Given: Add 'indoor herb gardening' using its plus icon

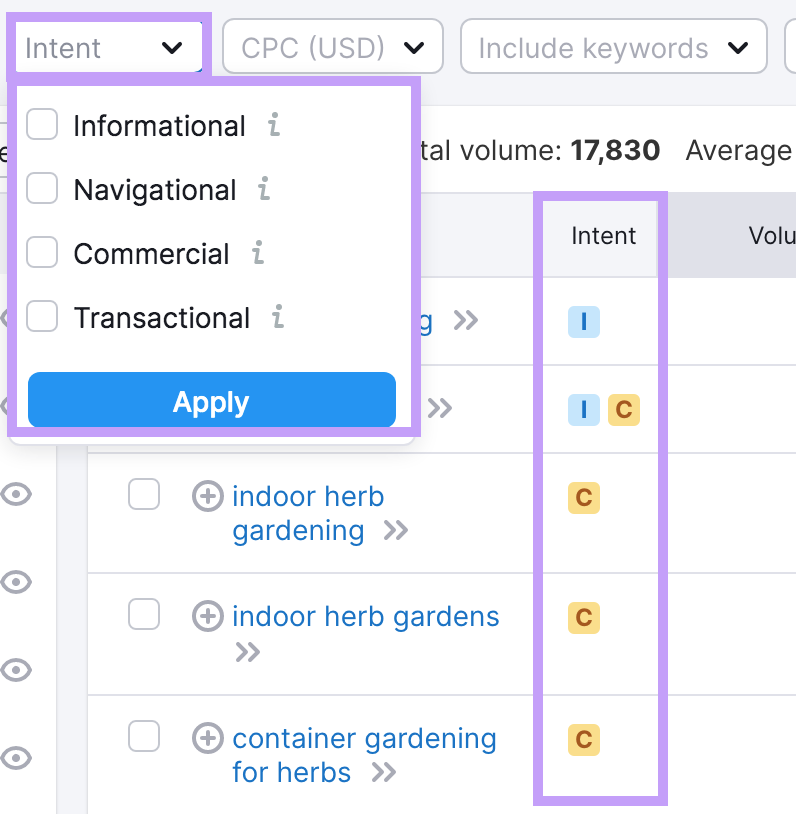Looking at the screenshot, I should click(x=207, y=494).
